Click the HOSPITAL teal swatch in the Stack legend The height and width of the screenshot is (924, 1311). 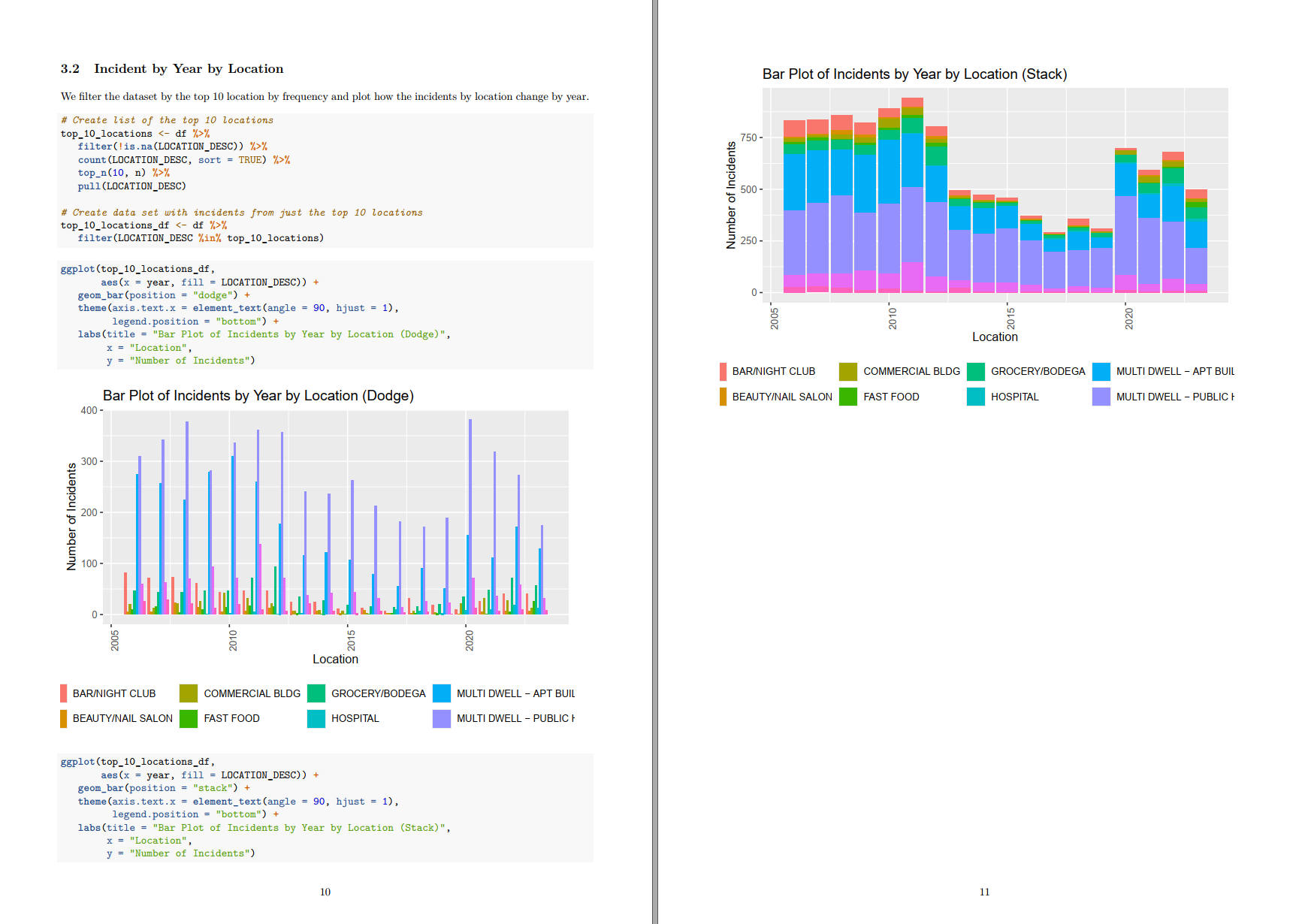pyautogui.click(x=975, y=397)
